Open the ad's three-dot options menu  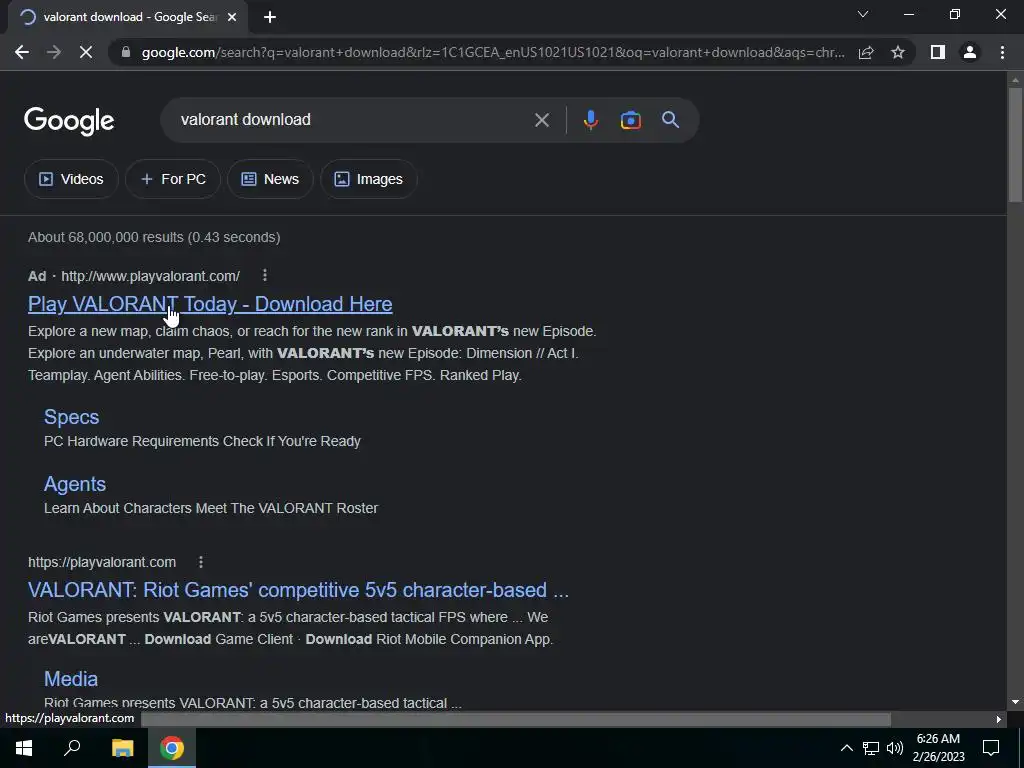pyautogui.click(x=264, y=276)
